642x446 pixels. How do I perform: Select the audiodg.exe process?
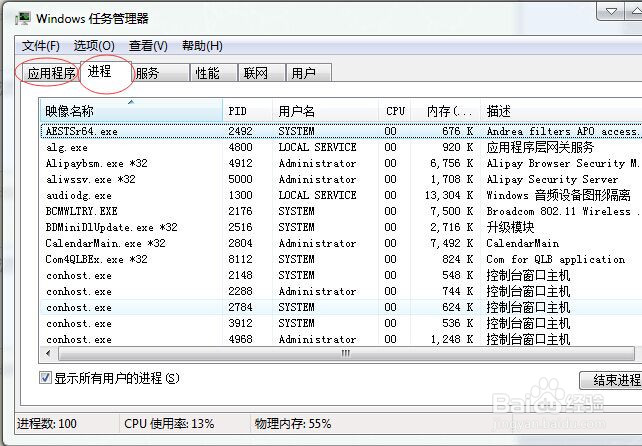[x=341, y=195]
